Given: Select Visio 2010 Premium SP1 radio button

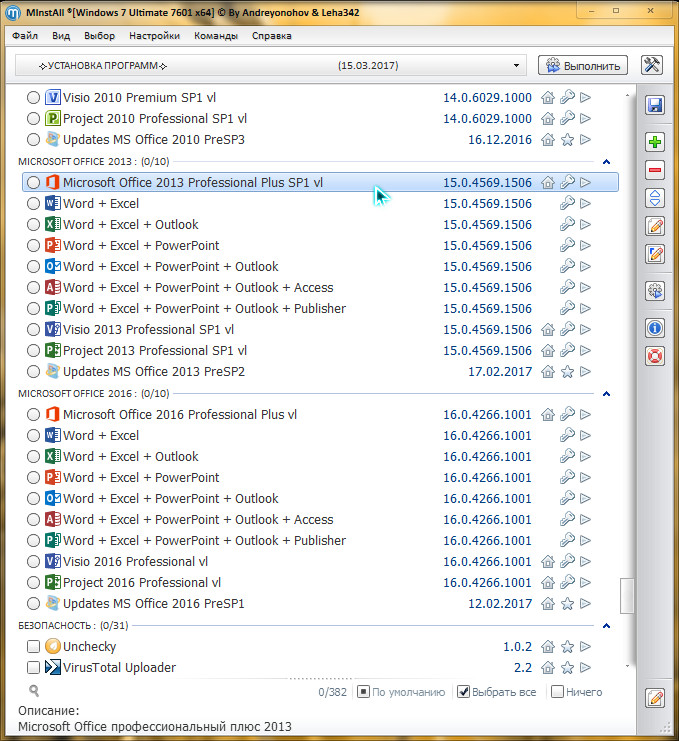Looking at the screenshot, I should 33,97.
